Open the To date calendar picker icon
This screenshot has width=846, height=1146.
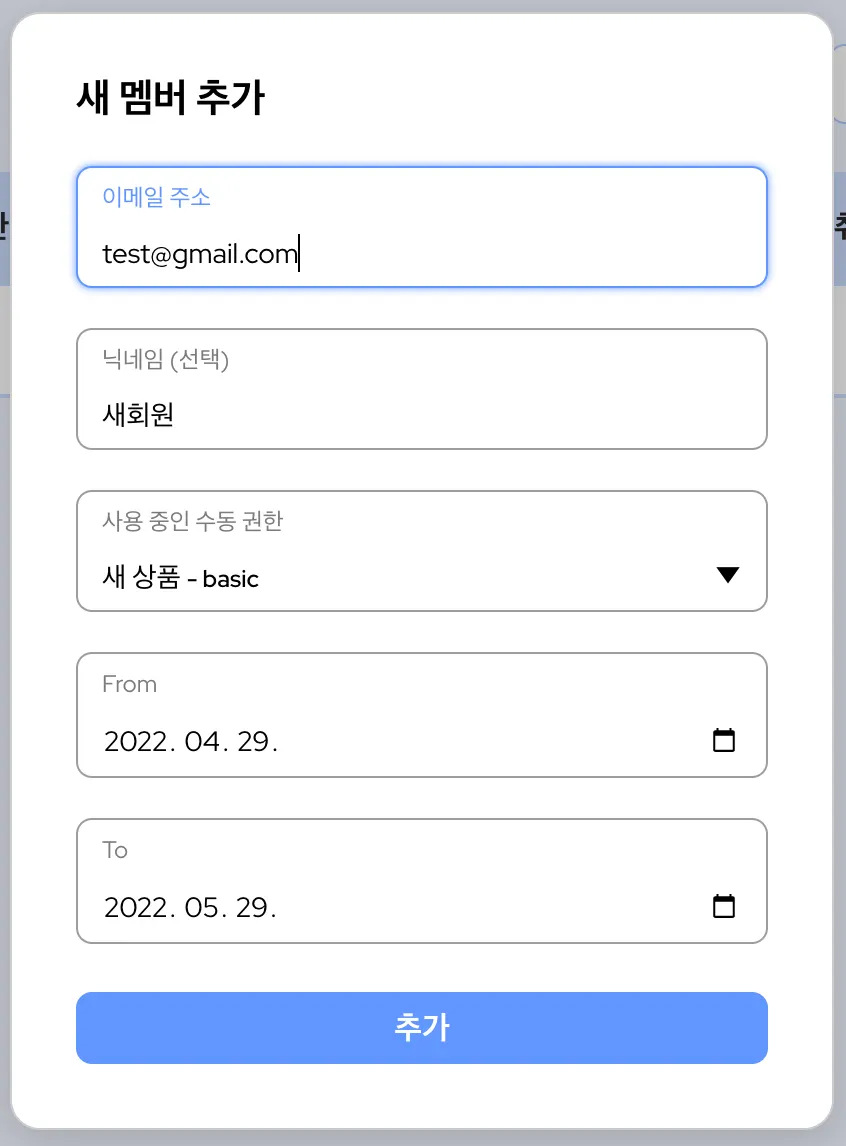pos(723,907)
